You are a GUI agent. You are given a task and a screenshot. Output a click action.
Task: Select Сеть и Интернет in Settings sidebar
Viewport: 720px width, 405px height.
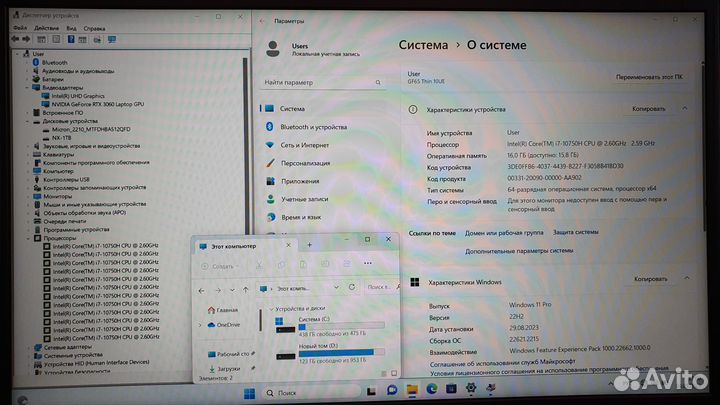tap(305, 145)
